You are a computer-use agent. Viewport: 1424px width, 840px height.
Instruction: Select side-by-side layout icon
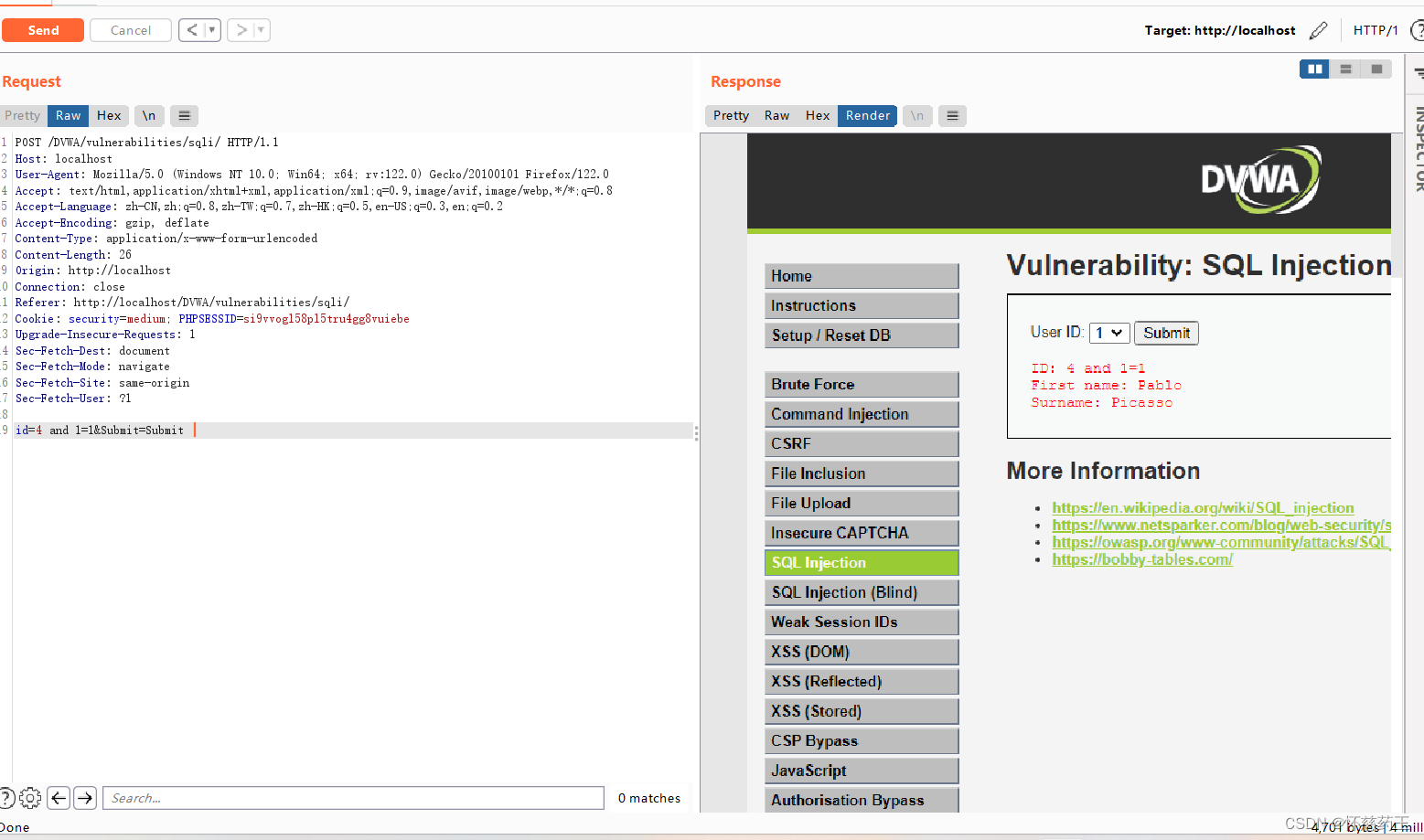[1315, 69]
